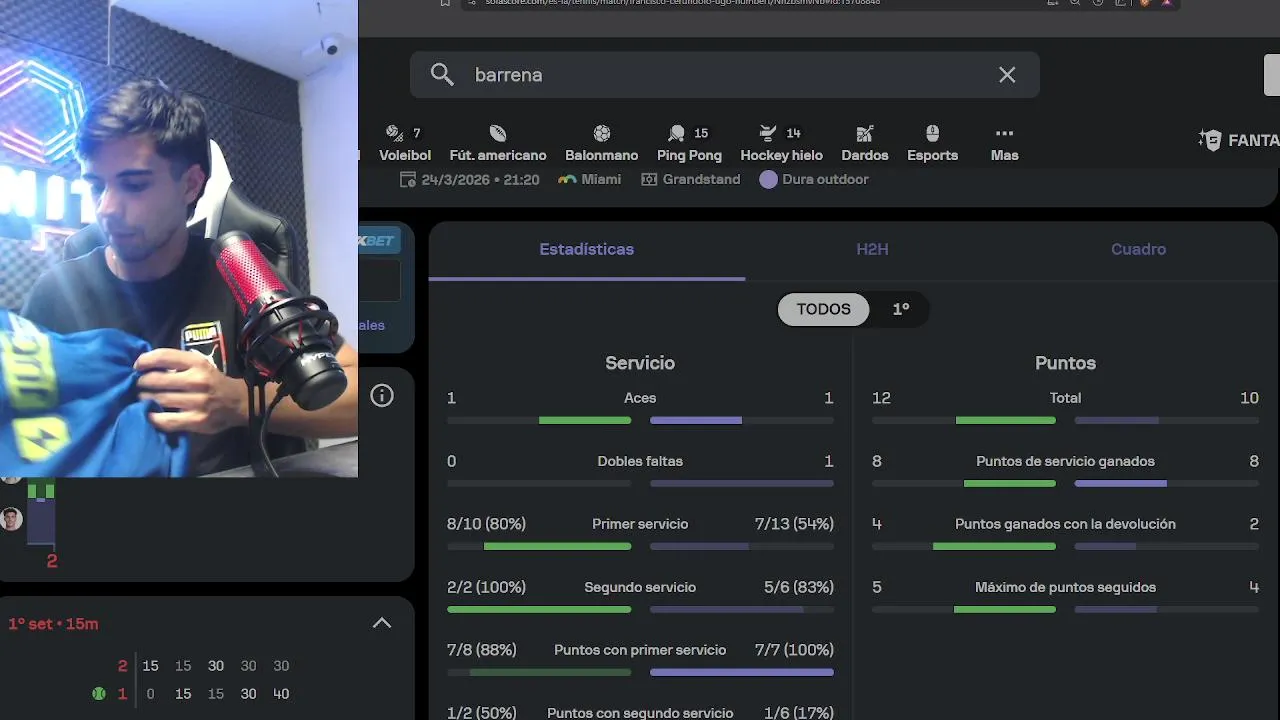Click the green Segundo servicio progress bar
1280x720 pixels.
pos(539,609)
